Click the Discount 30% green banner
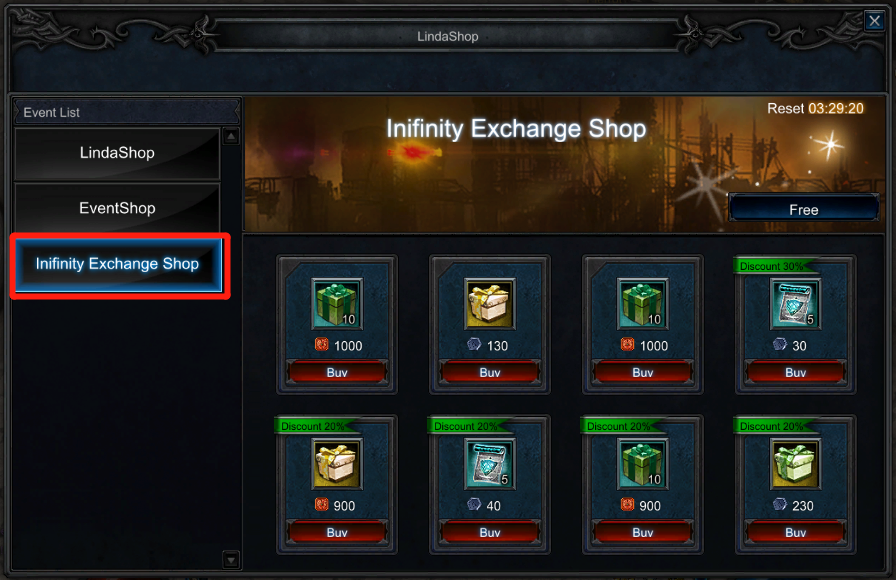Screen dimensions: 896x580 pyautogui.click(x=774, y=266)
